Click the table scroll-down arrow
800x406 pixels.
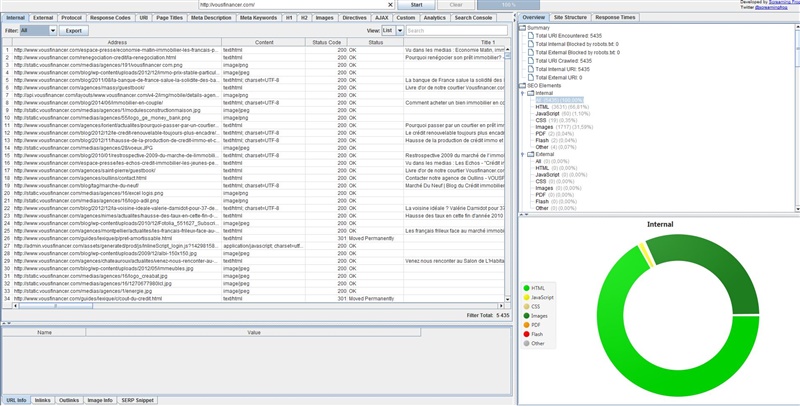tap(508, 299)
